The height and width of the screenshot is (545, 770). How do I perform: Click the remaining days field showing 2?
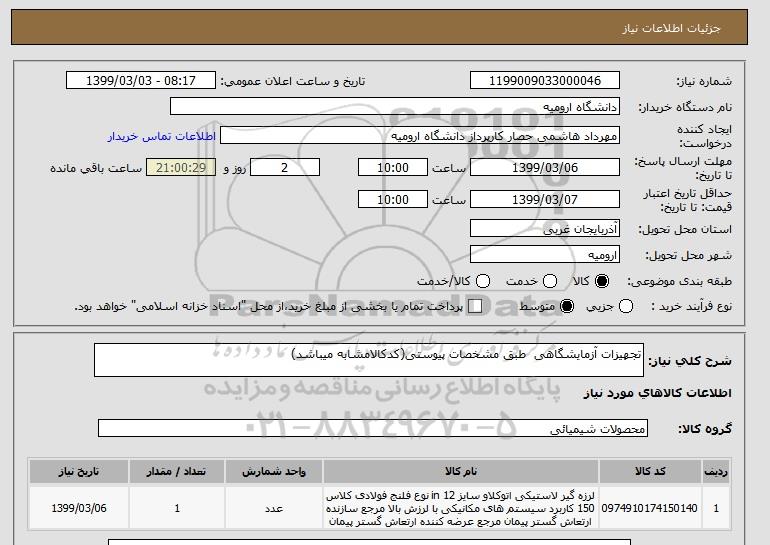[285, 167]
